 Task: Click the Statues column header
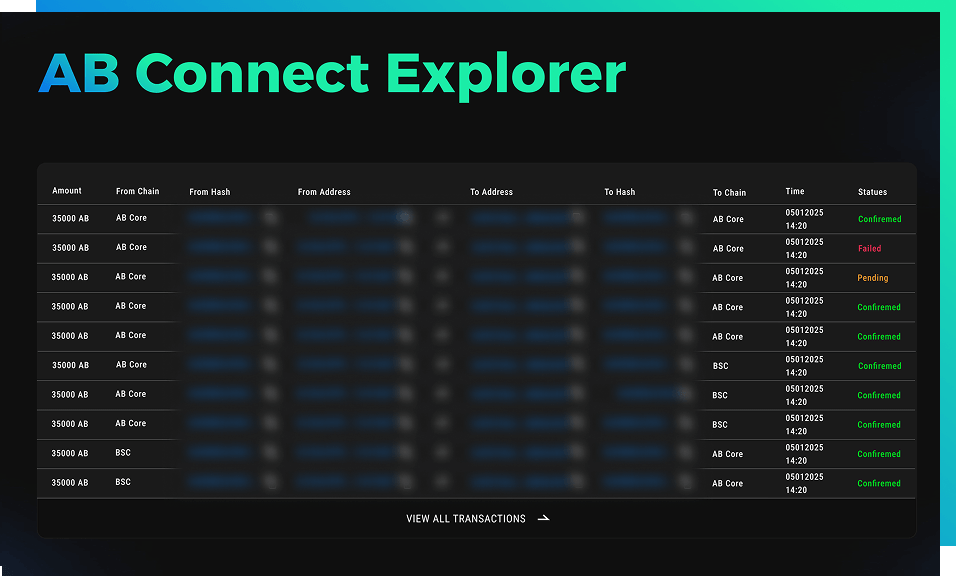872,192
